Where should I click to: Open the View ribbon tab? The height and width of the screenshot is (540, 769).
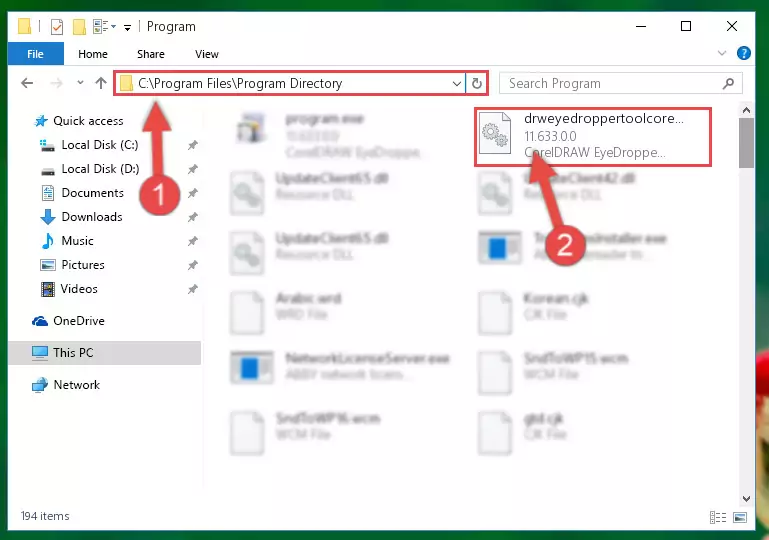point(206,54)
